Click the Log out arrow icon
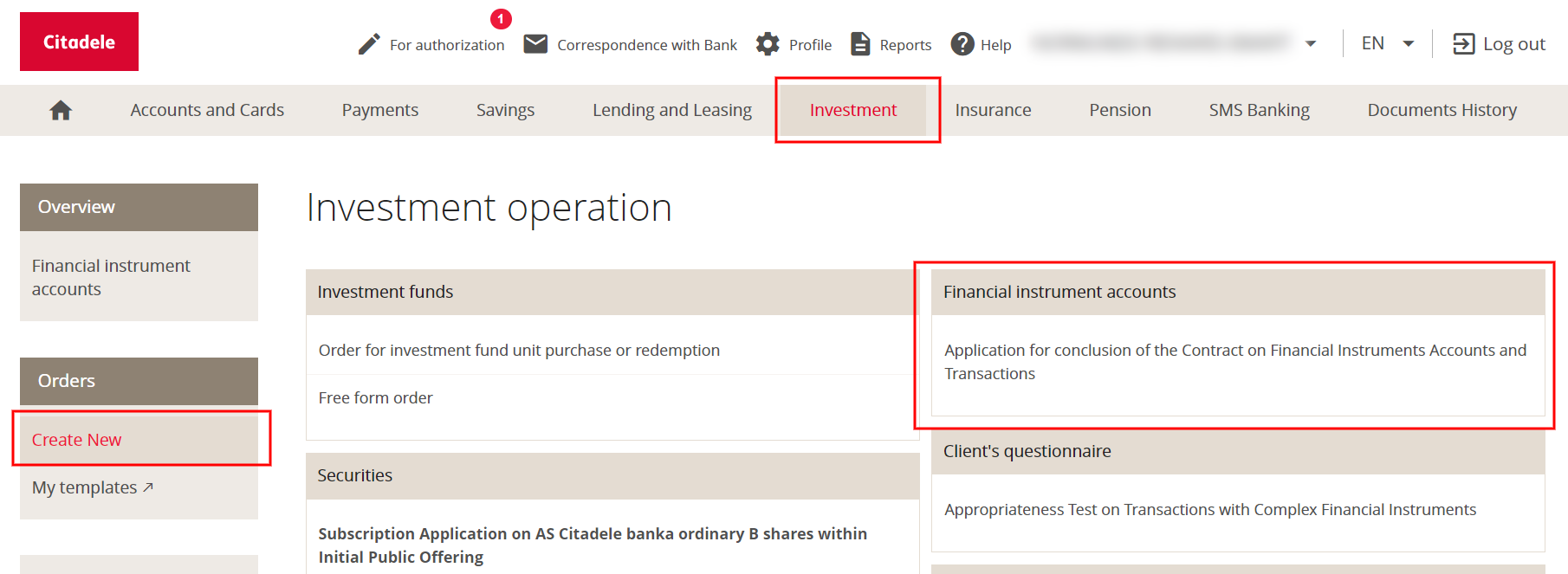1568x574 pixels. (x=1463, y=44)
